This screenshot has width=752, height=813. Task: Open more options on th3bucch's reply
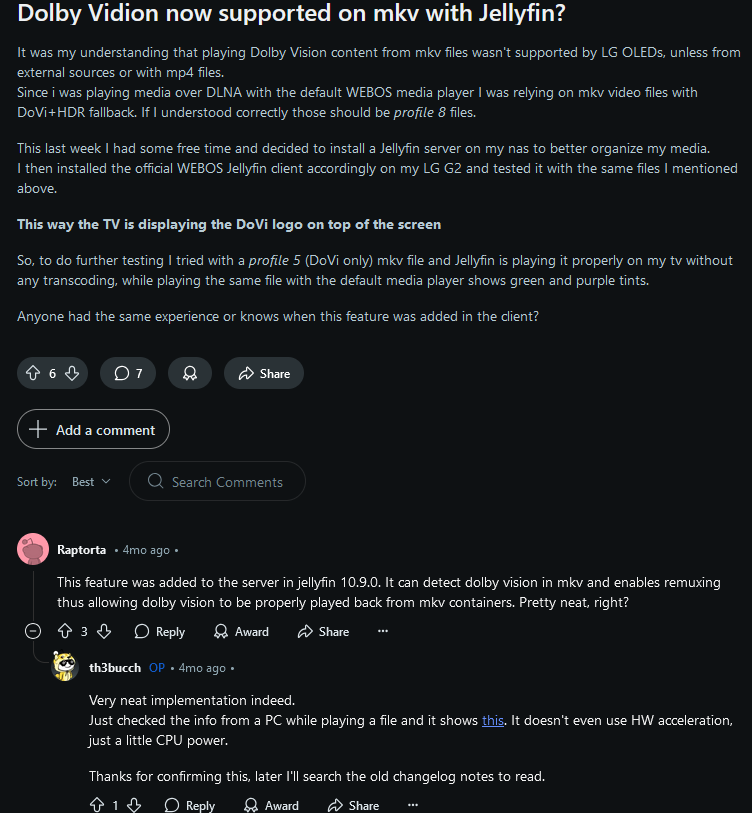(x=413, y=805)
